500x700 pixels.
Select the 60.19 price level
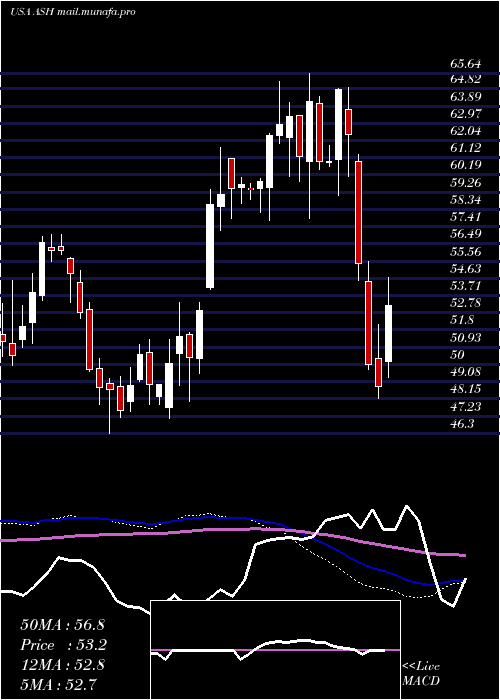[466, 165]
